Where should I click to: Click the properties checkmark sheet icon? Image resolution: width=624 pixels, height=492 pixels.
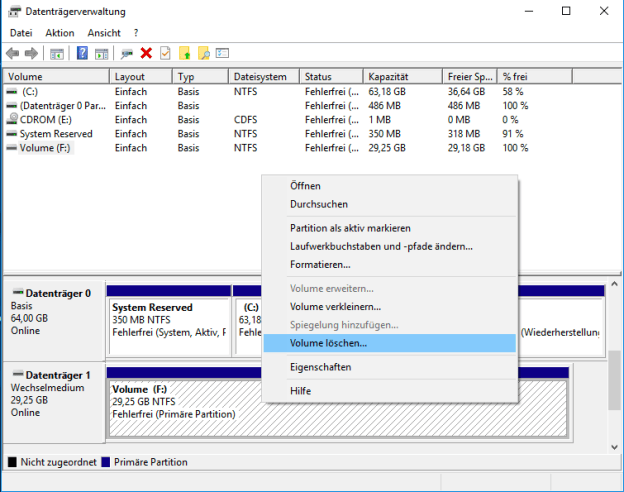click(x=165, y=53)
